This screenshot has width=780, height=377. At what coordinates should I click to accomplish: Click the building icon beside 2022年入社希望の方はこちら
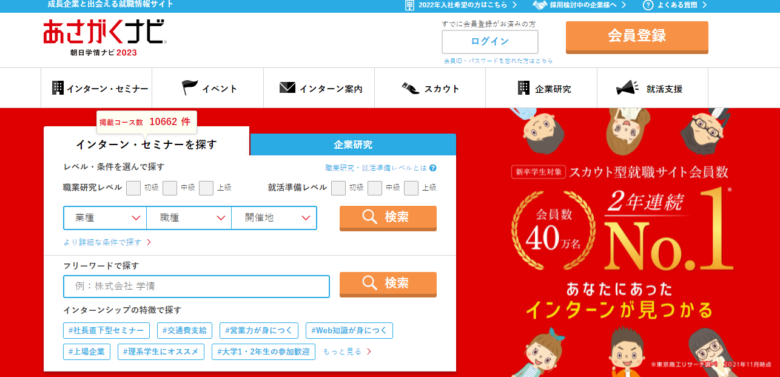(x=409, y=5)
